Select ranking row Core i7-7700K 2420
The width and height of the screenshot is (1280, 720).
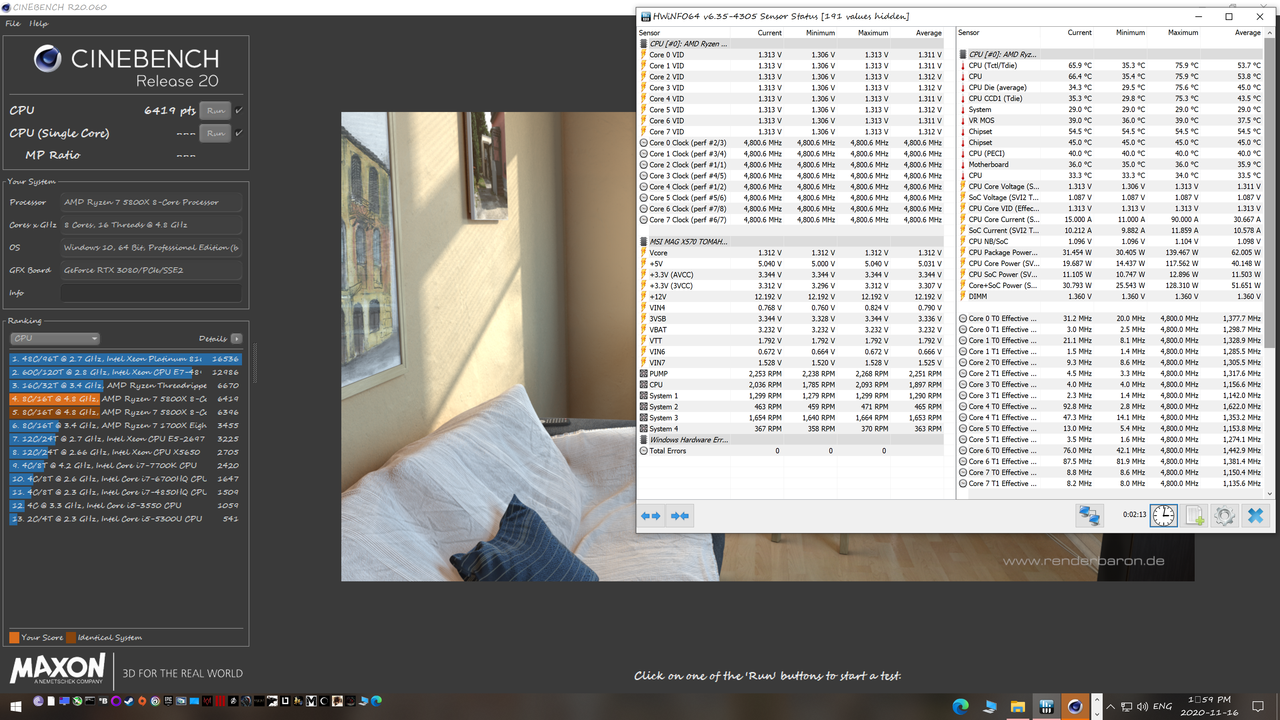point(126,465)
